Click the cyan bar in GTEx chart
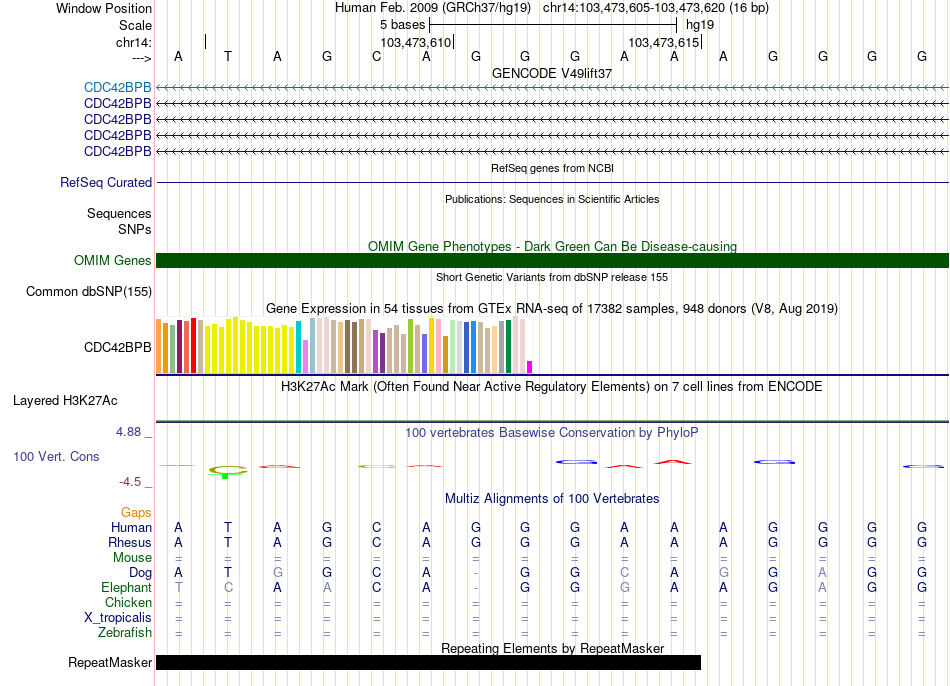 [x=299, y=347]
